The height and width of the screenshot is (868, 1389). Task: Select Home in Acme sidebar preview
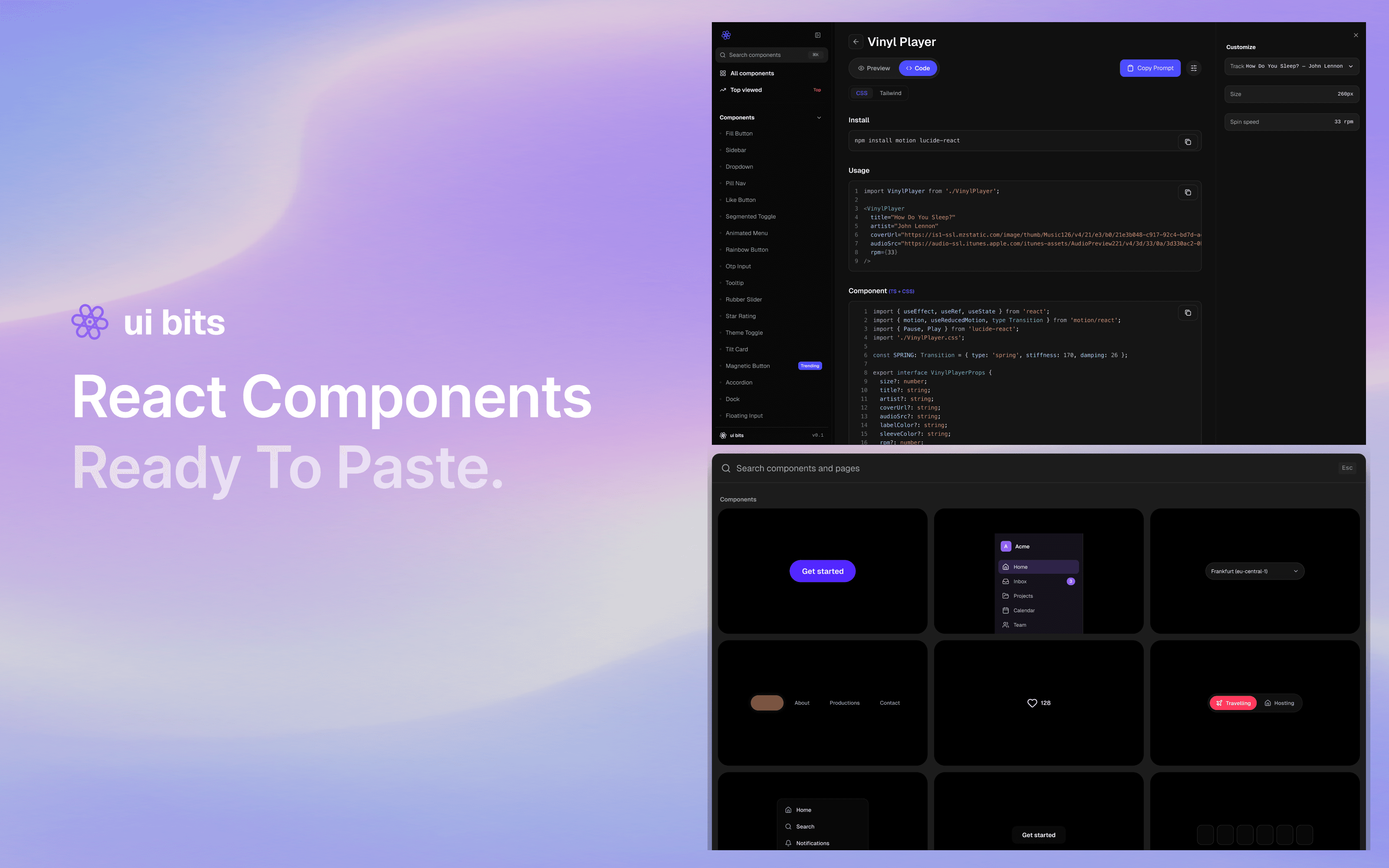[1038, 567]
